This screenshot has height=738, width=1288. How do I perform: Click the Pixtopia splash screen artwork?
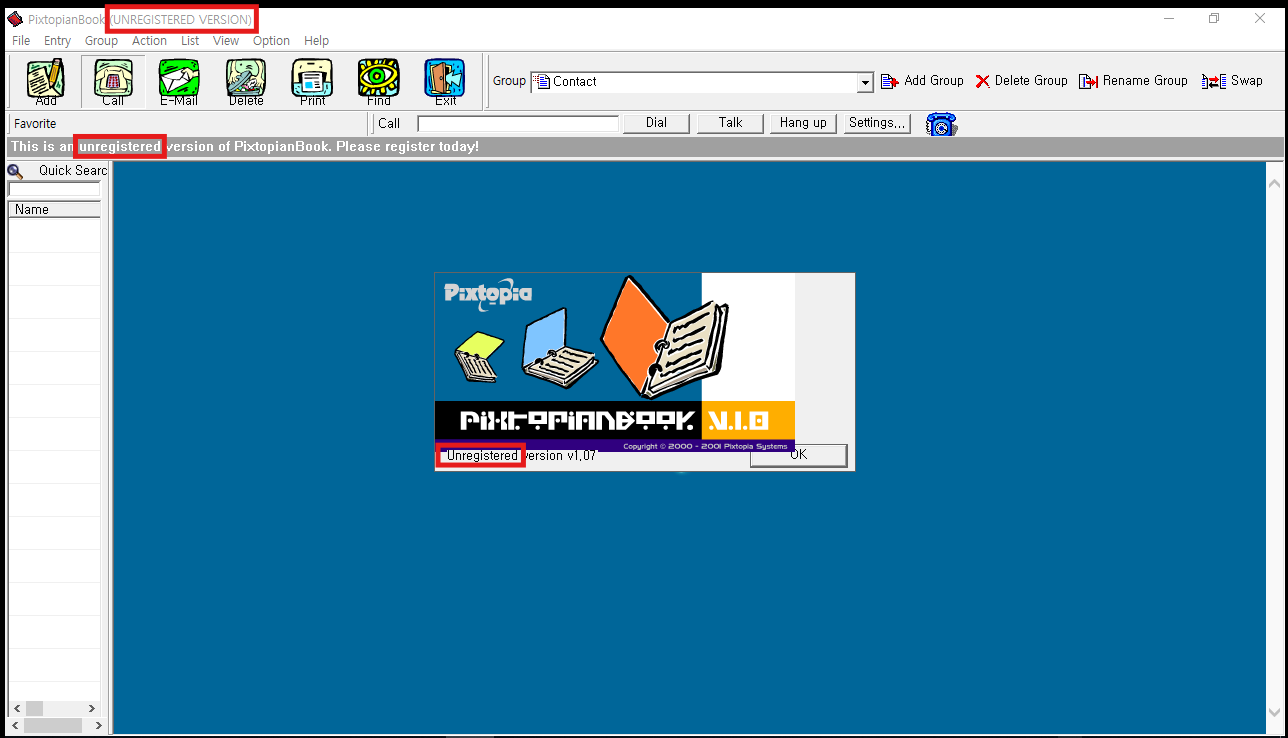[615, 362]
